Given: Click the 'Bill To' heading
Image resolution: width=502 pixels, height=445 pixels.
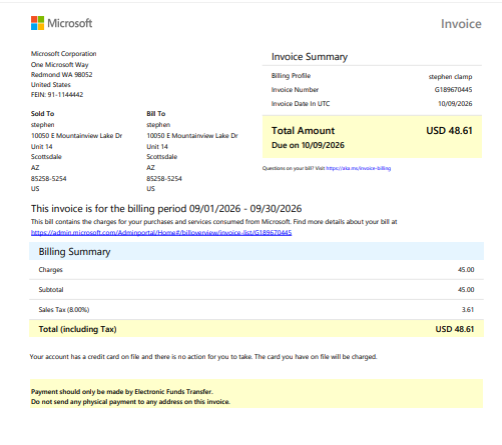Looking at the screenshot, I should (156, 114).
